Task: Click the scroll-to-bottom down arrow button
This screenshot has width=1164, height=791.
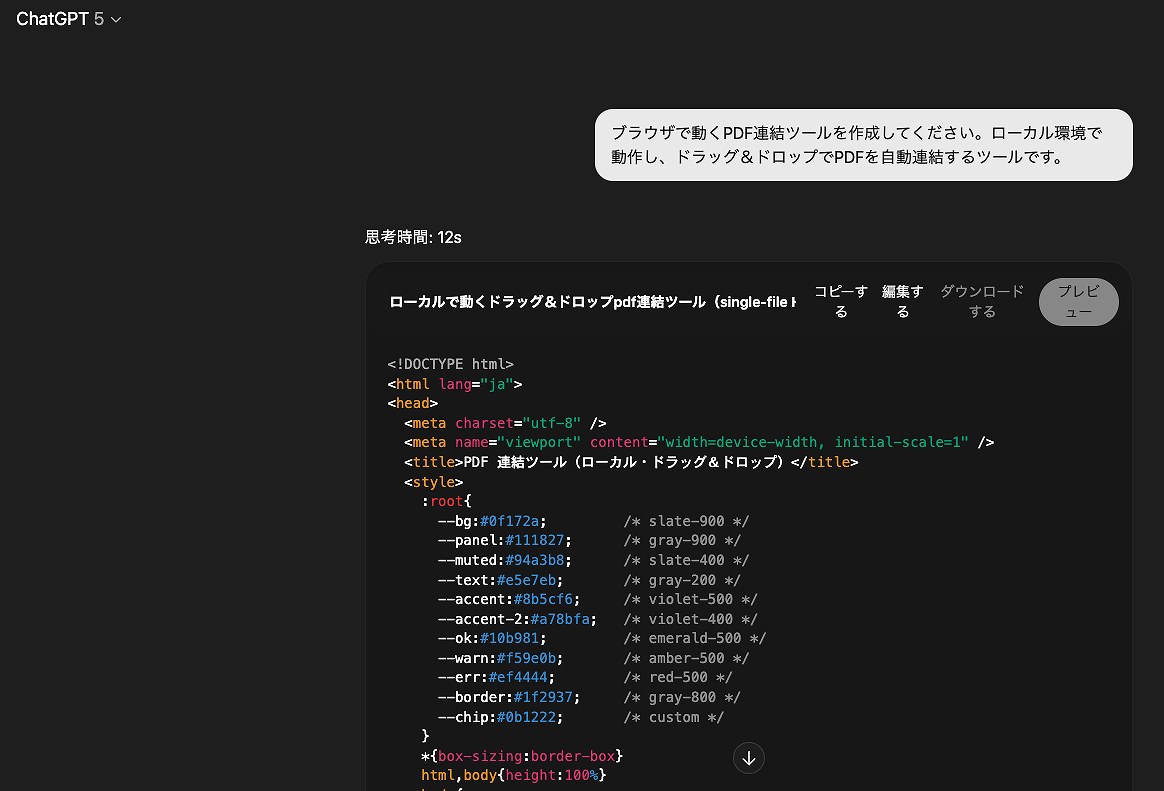Action: [x=749, y=758]
